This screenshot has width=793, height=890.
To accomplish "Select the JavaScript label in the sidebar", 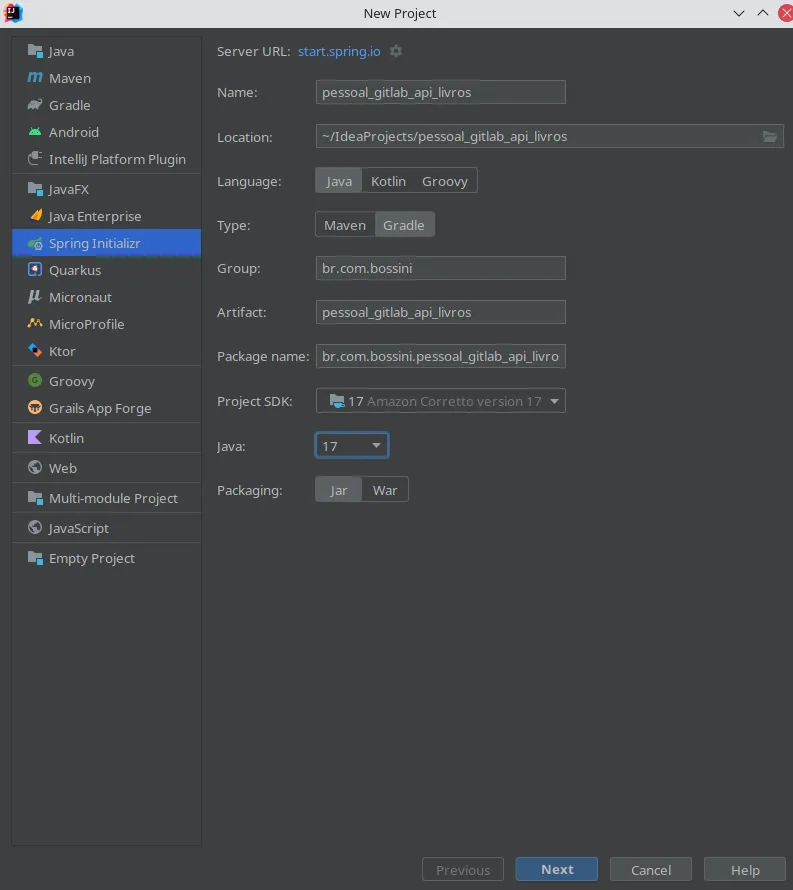I will [x=79, y=528].
